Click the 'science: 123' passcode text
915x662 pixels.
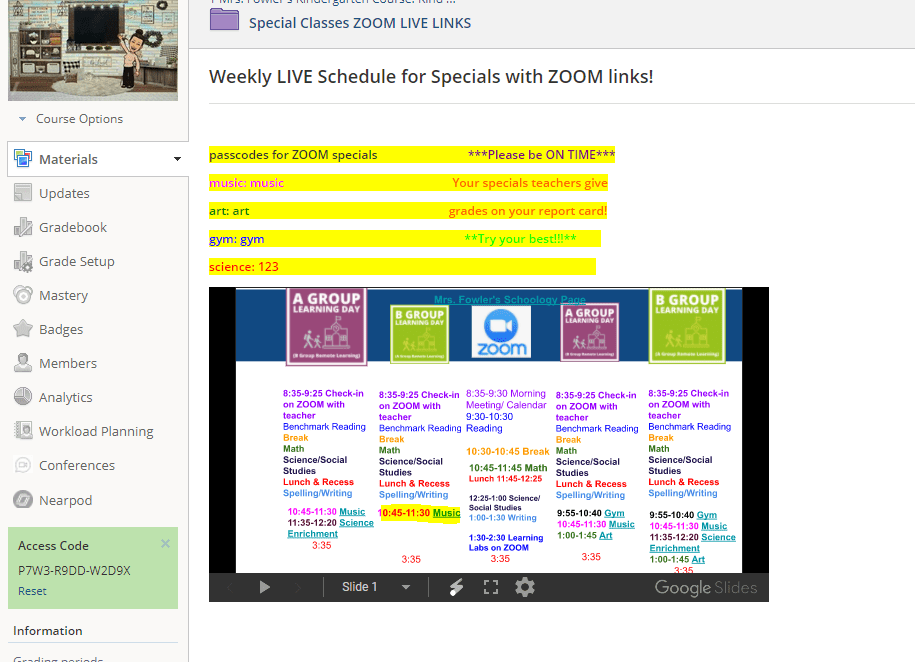pos(244,267)
